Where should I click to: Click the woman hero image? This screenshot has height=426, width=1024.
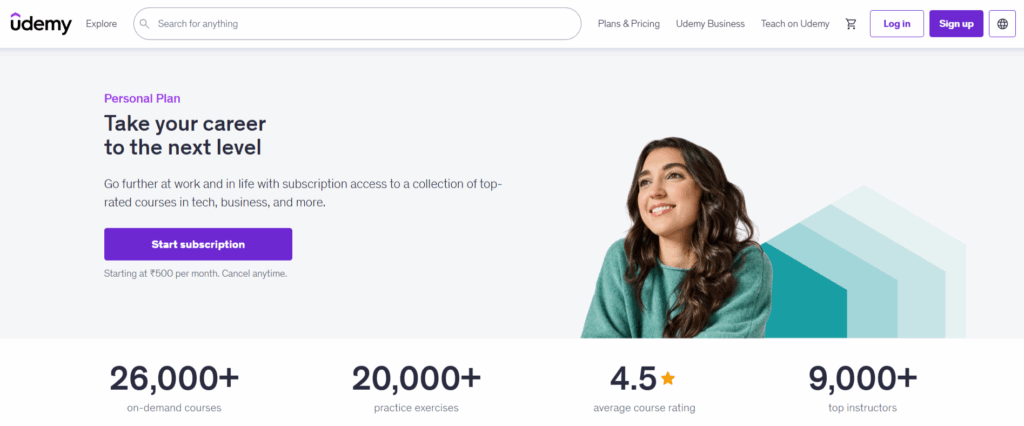[678, 240]
